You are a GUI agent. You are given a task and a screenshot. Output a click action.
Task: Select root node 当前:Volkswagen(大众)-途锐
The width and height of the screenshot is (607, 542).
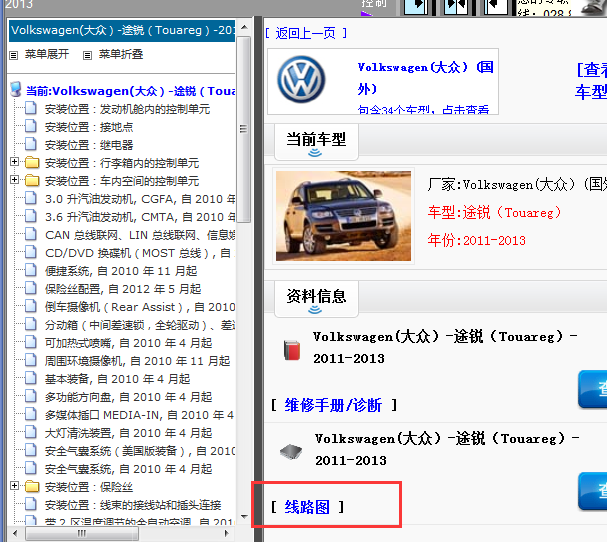tap(130, 91)
